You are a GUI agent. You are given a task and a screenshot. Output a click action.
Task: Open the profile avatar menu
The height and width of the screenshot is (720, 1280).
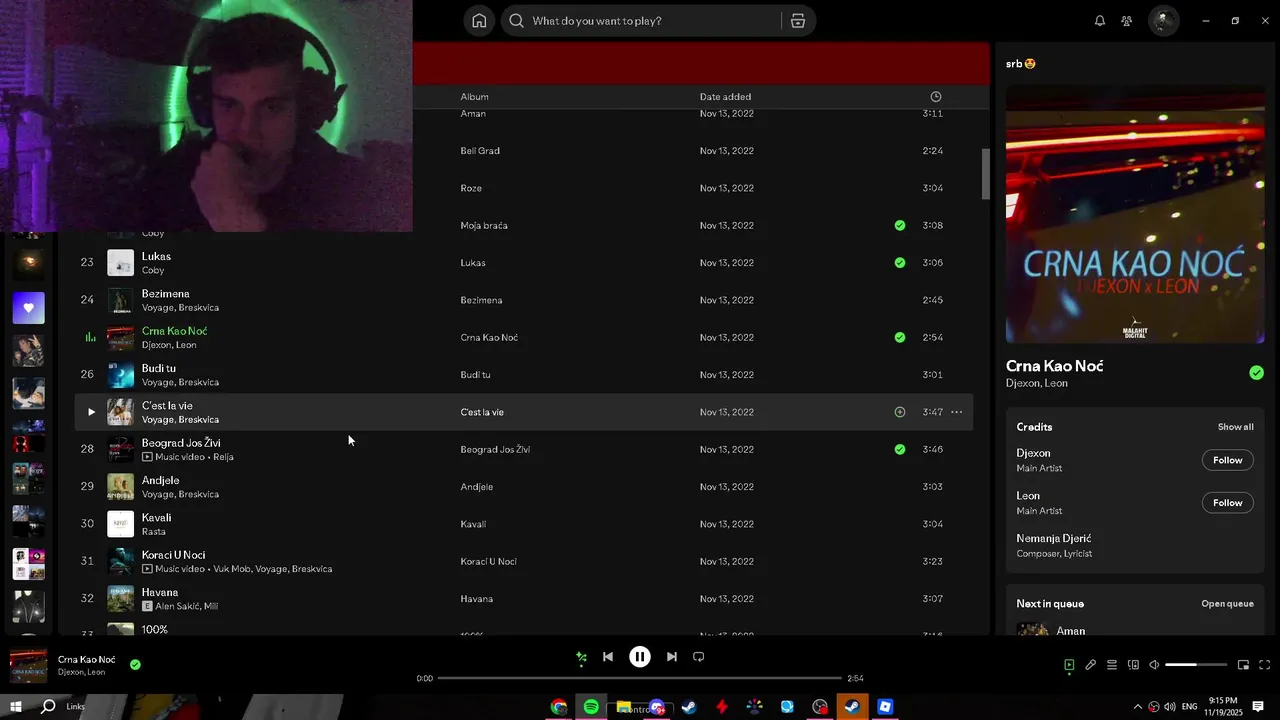pyautogui.click(x=1163, y=21)
